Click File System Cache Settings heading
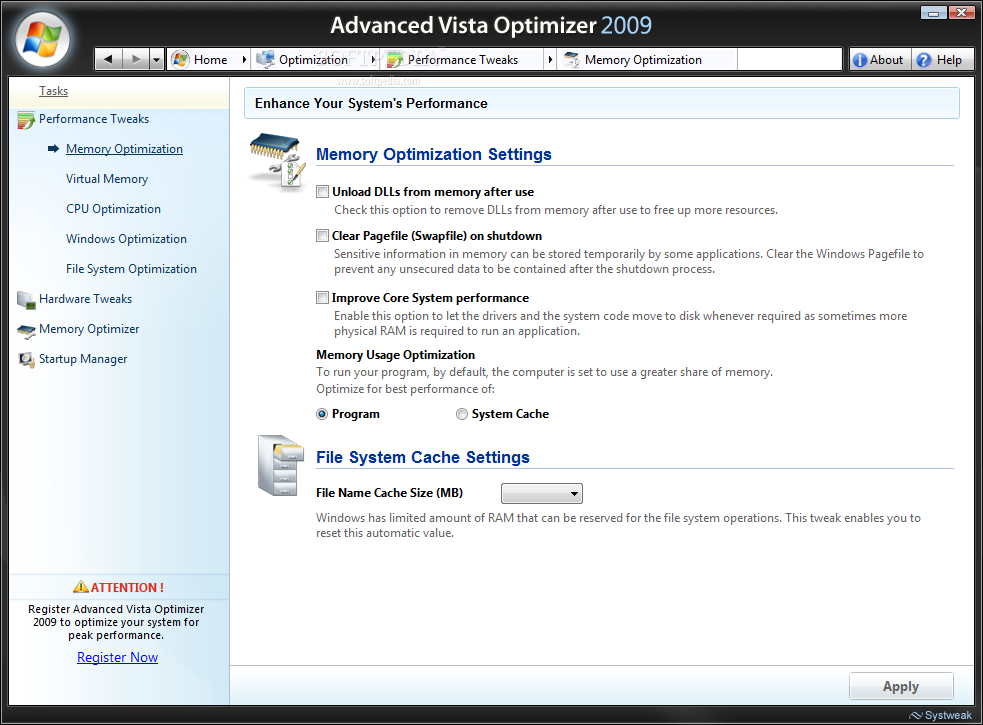Screen dimensions: 983x725 (423, 457)
